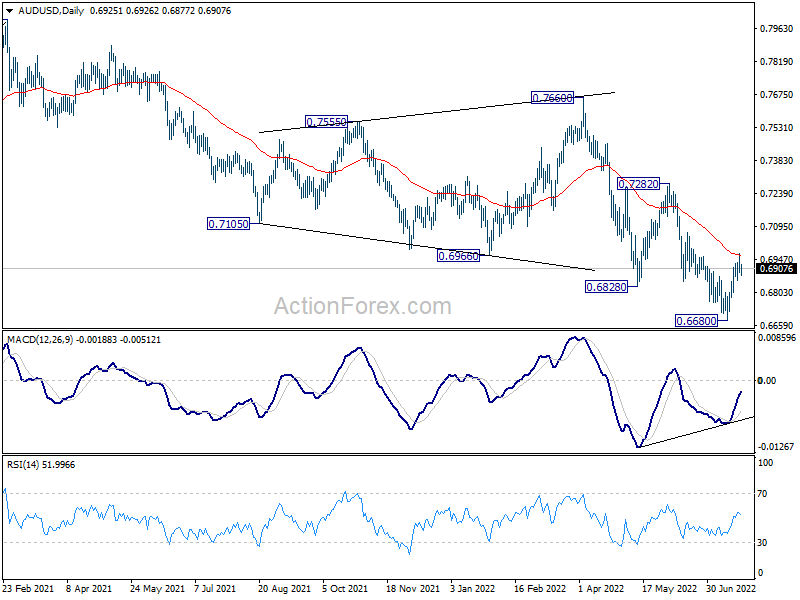The height and width of the screenshot is (600, 800).
Task: Click the 0.79630 price axis level
Action: click(777, 29)
